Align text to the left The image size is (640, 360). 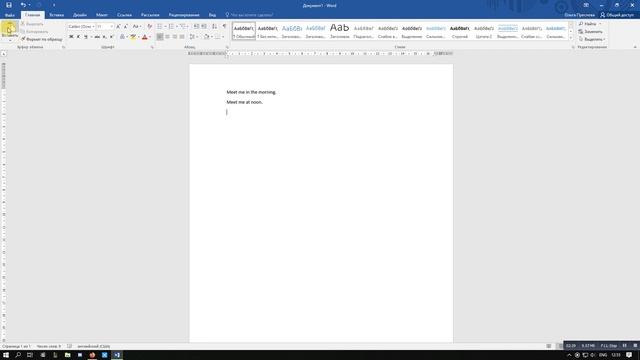[x=160, y=37]
